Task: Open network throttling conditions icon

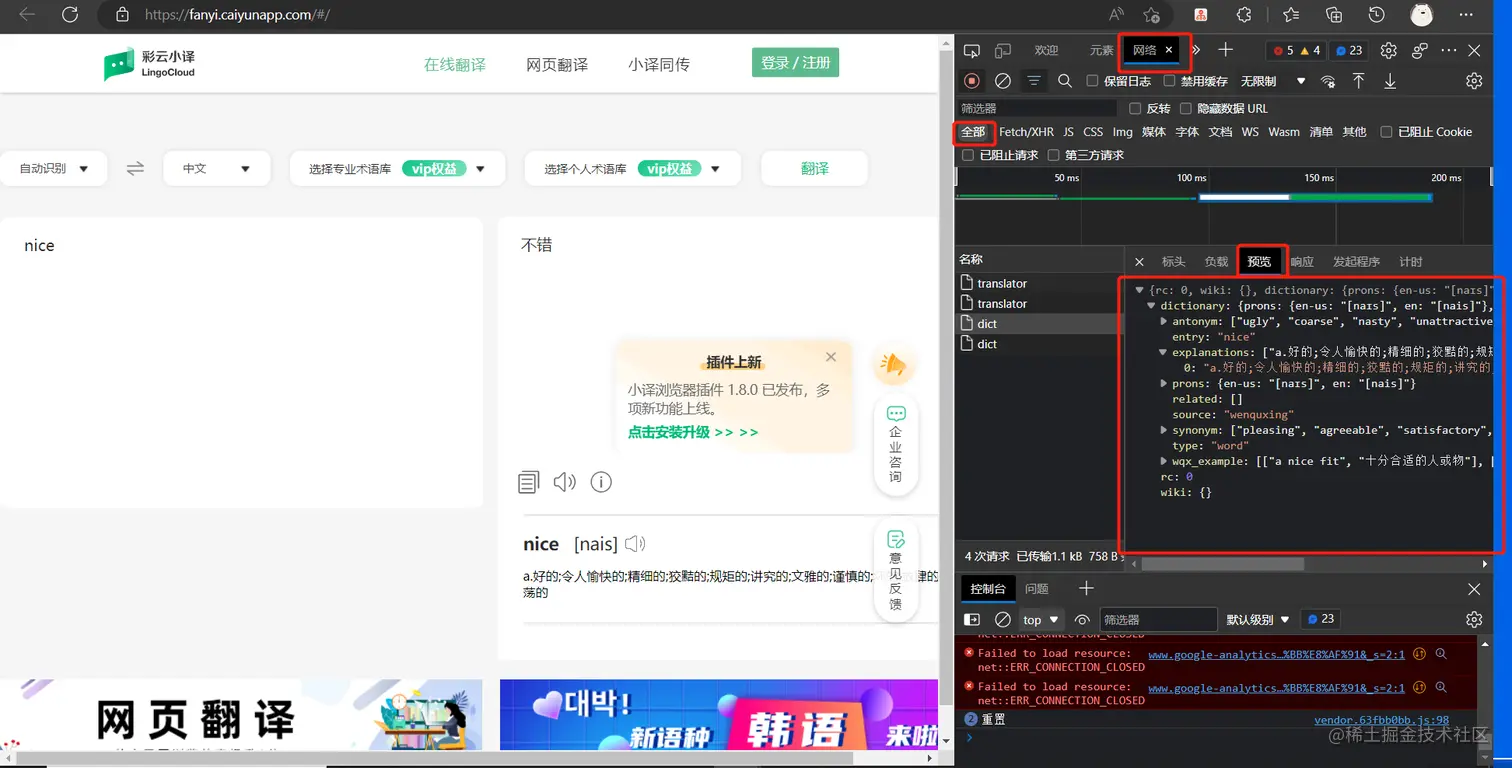Action: 1328,81
